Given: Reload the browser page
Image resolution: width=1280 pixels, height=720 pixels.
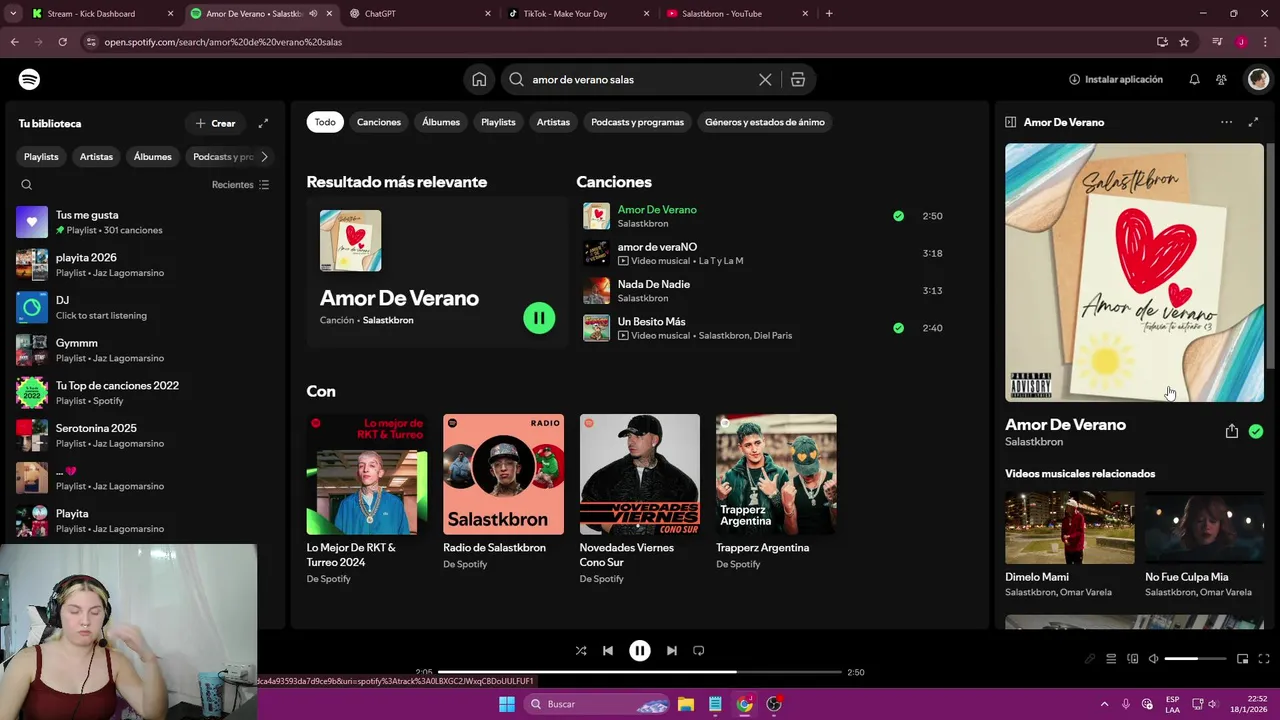Looking at the screenshot, I should 62,42.
